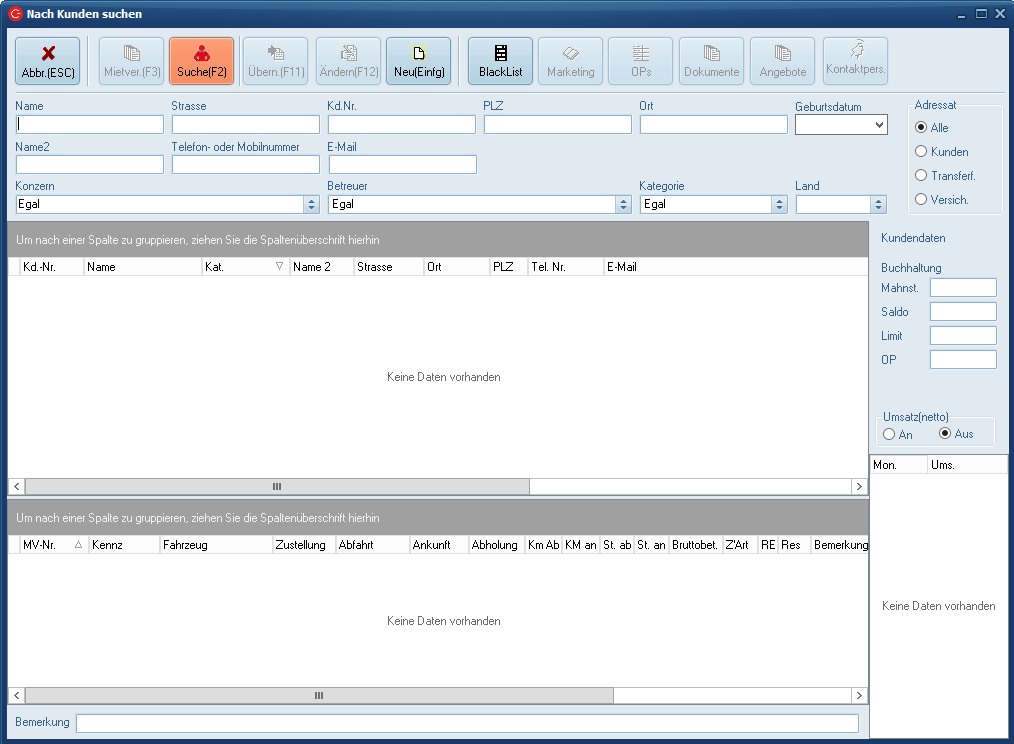Click the Name search input field
Viewport: 1014px width, 744px height.
(90, 125)
